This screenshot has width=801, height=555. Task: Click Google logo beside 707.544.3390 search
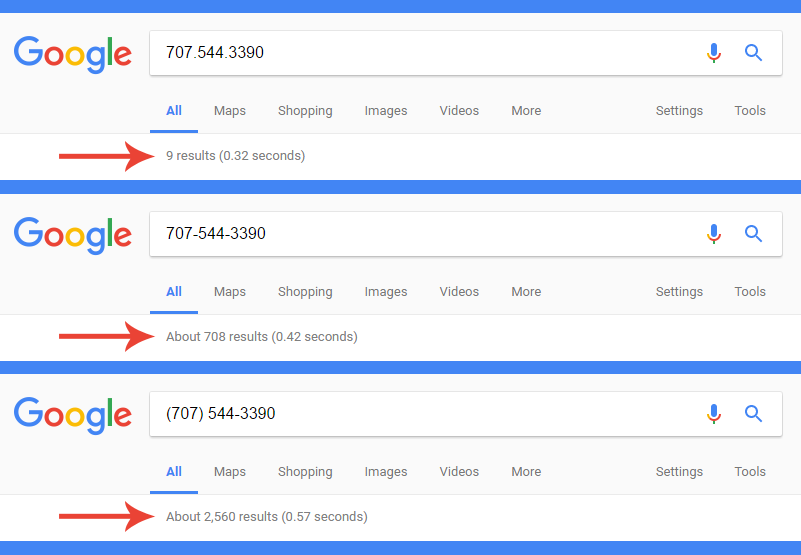tap(73, 55)
